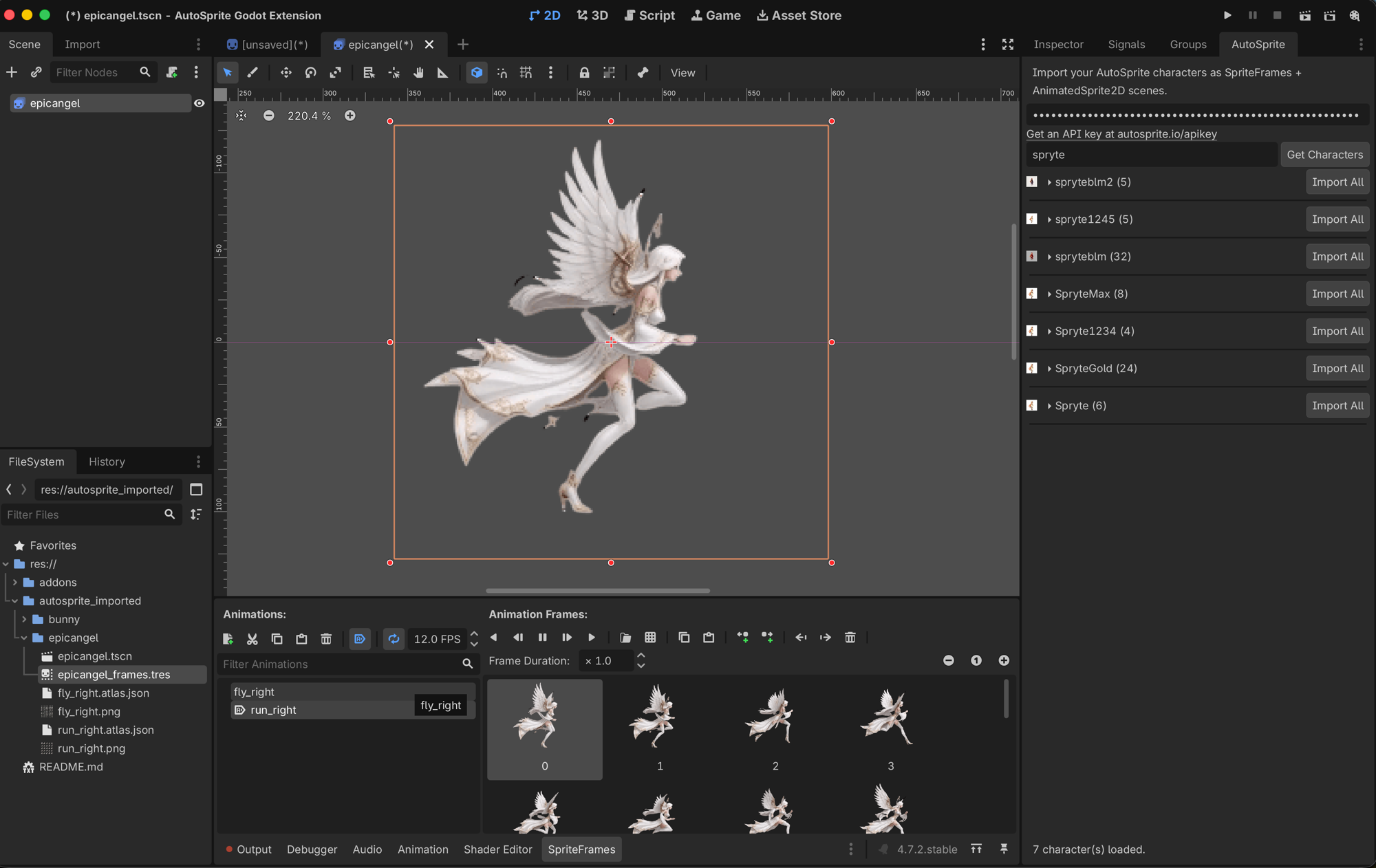Select the Scale Mode tool
The height and width of the screenshot is (868, 1376).
335,73
